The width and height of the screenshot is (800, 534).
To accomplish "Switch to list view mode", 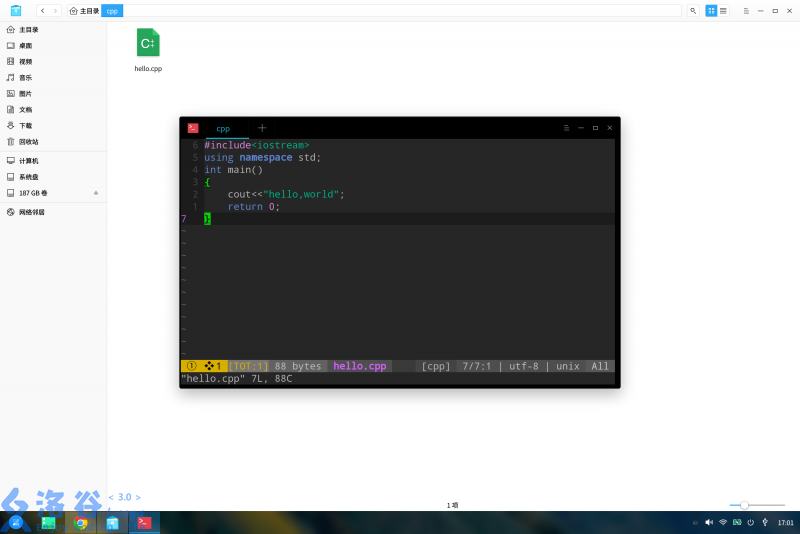I will [x=723, y=10].
